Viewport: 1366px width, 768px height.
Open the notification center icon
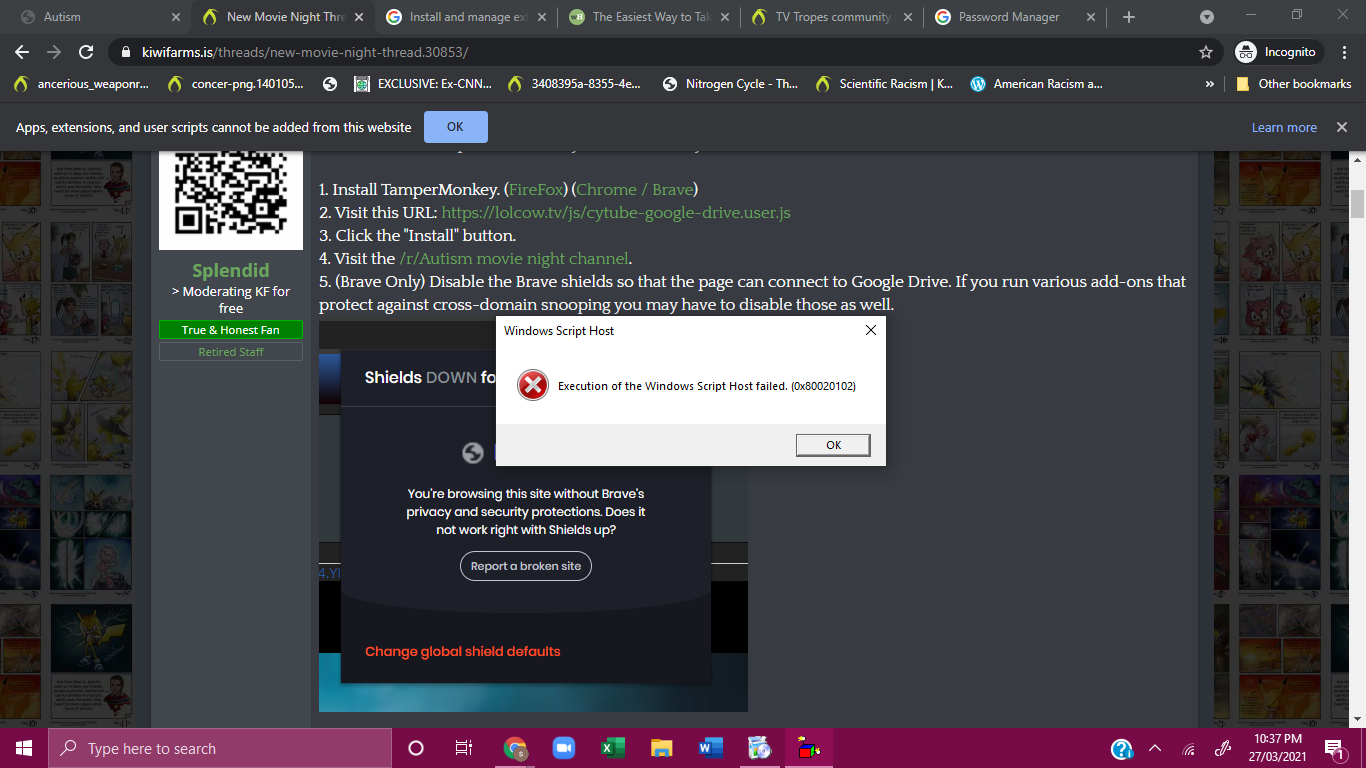pyautogui.click(x=1333, y=748)
